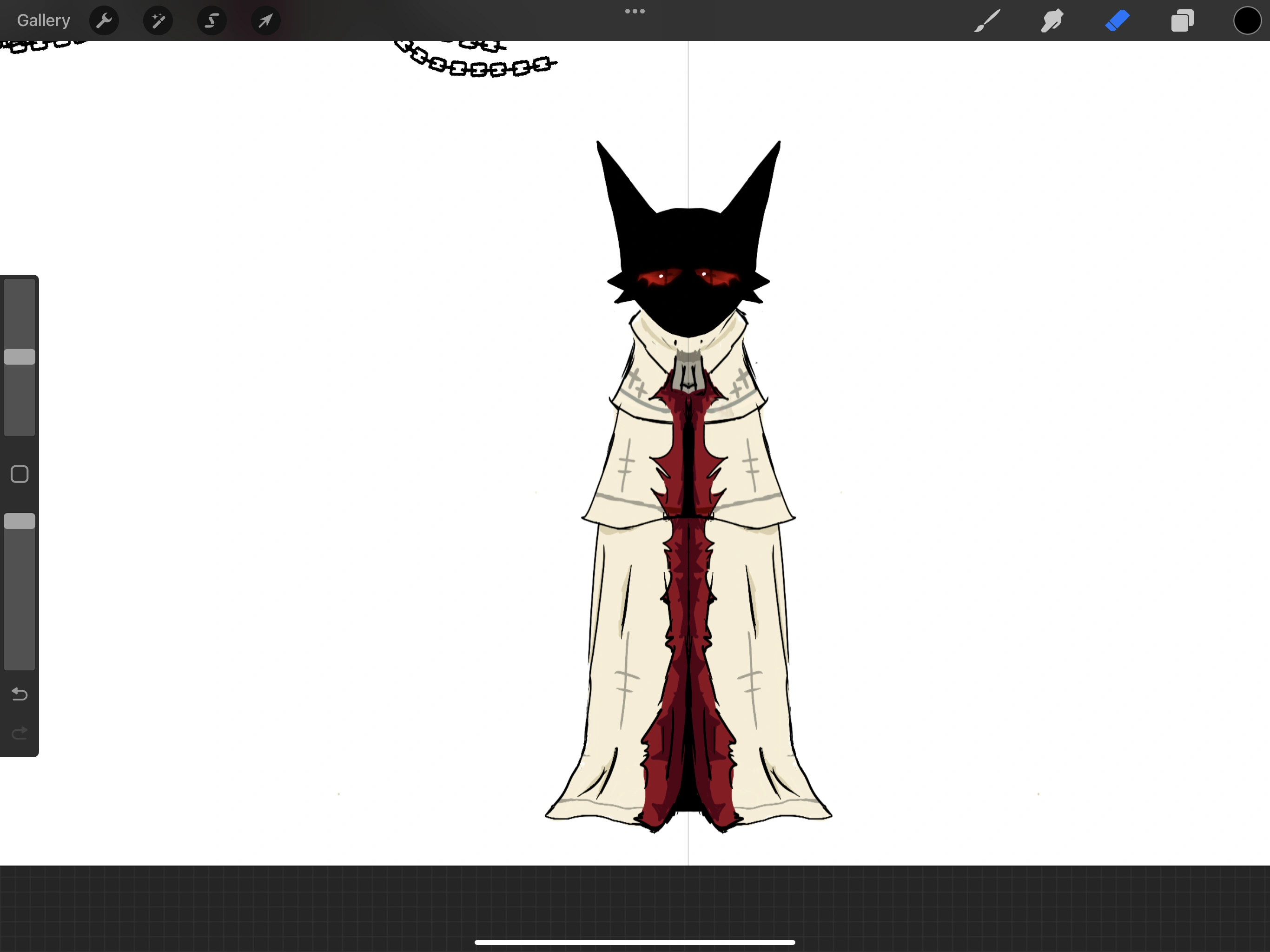The image size is (1270, 952).
Task: Click the brush size slider handle
Action: tap(20, 357)
